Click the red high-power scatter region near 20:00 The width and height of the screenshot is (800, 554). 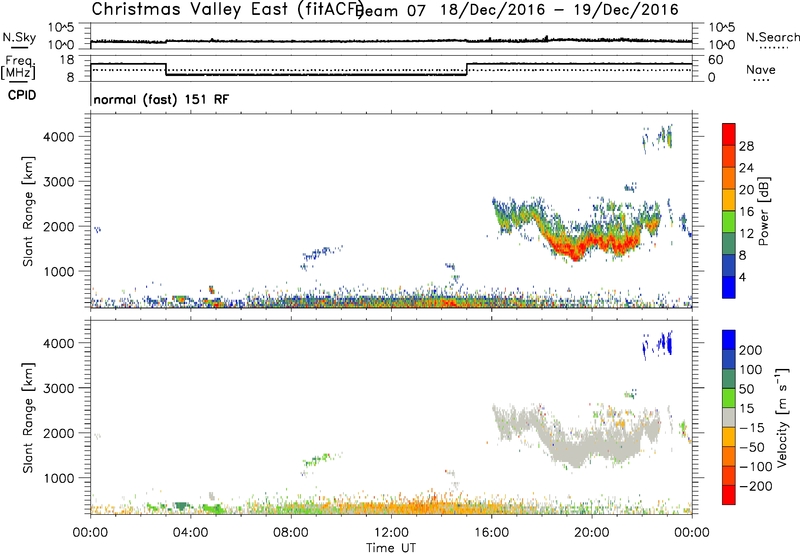[x=592, y=244]
